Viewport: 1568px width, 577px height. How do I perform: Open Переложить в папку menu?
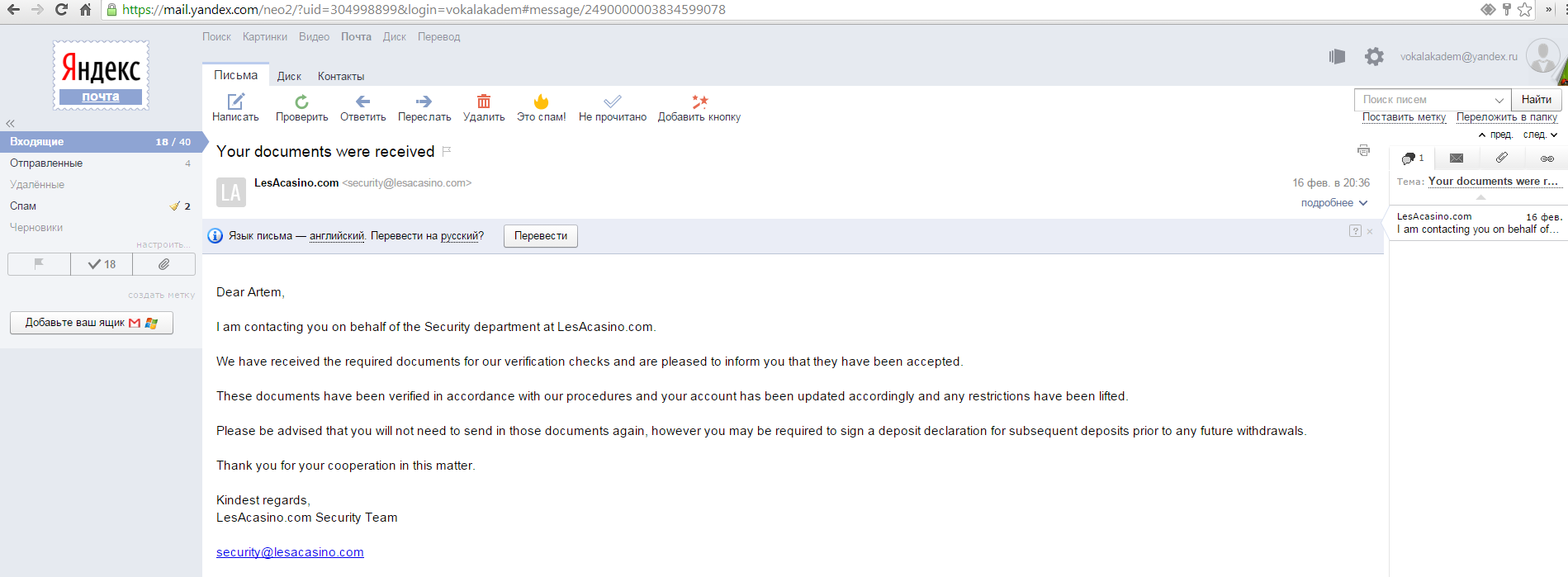point(1507,117)
